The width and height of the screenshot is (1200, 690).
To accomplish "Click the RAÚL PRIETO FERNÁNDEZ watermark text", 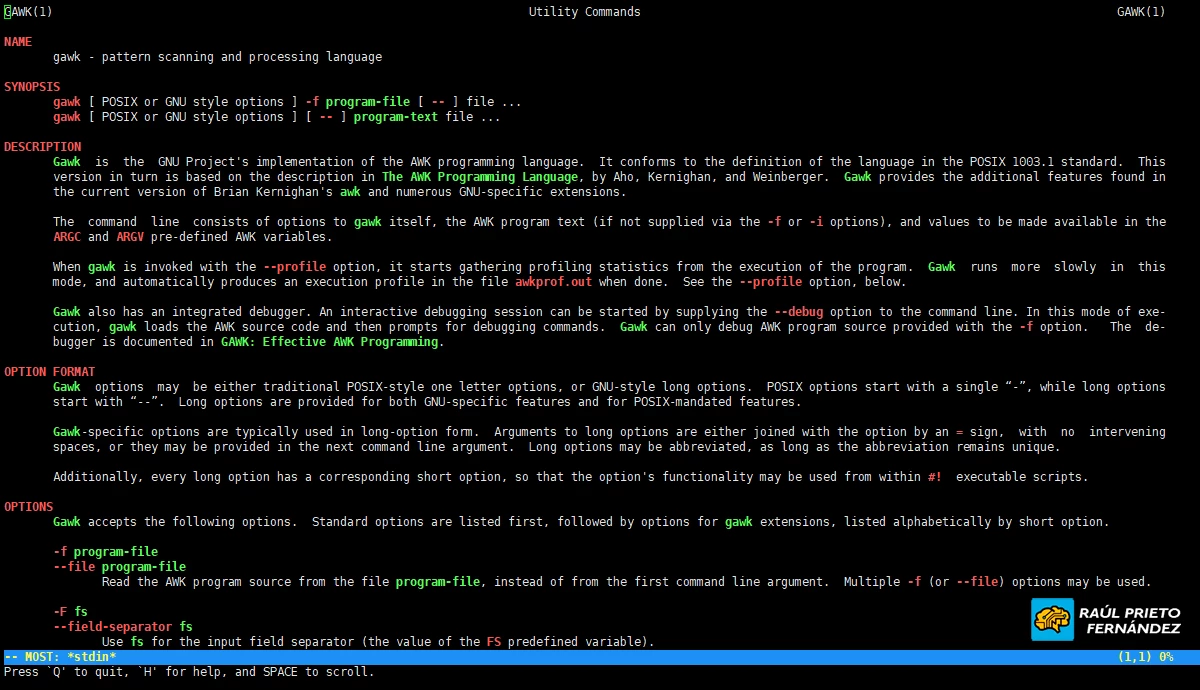I will click(1129, 620).
